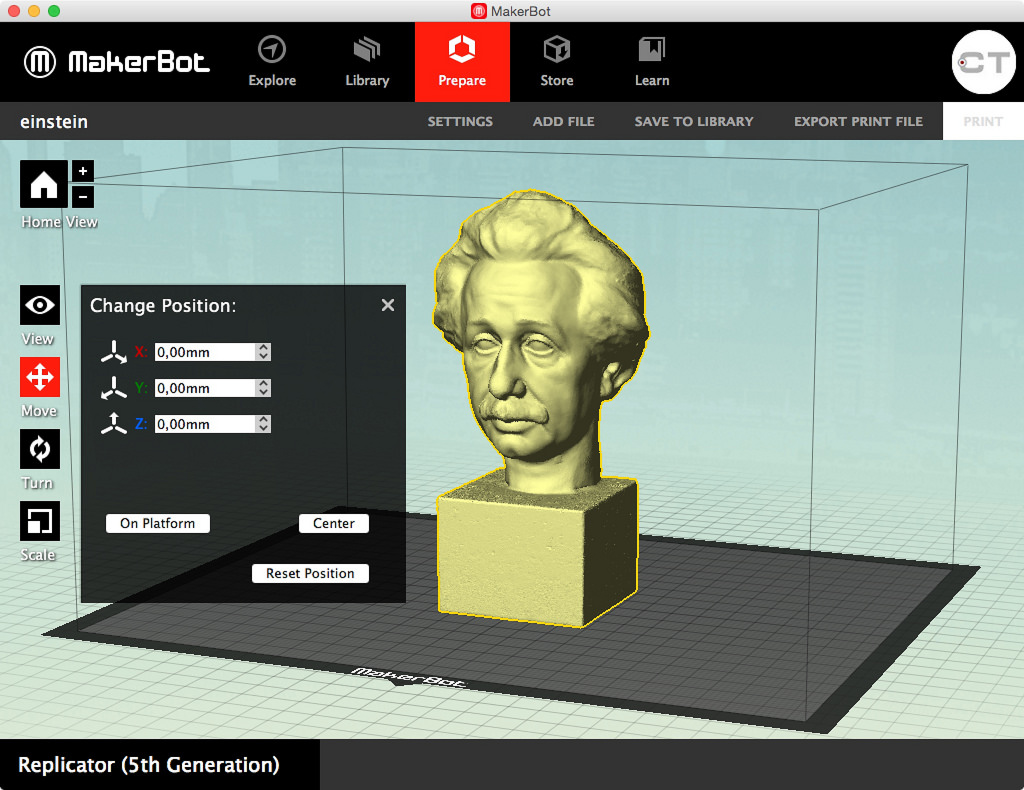
Task: Click the Y position input field
Action: 205,388
